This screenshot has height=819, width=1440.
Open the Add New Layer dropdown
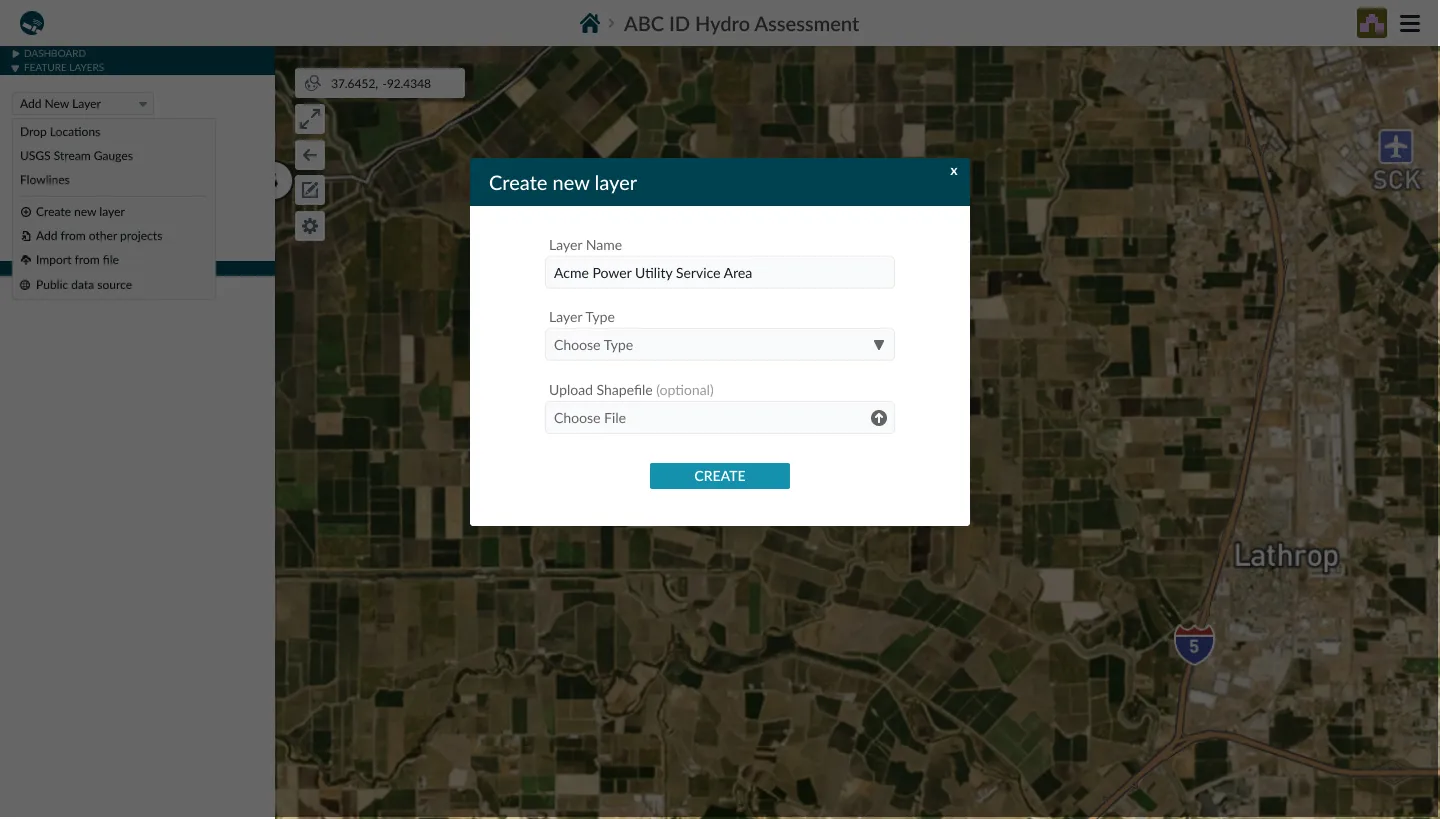(x=83, y=104)
